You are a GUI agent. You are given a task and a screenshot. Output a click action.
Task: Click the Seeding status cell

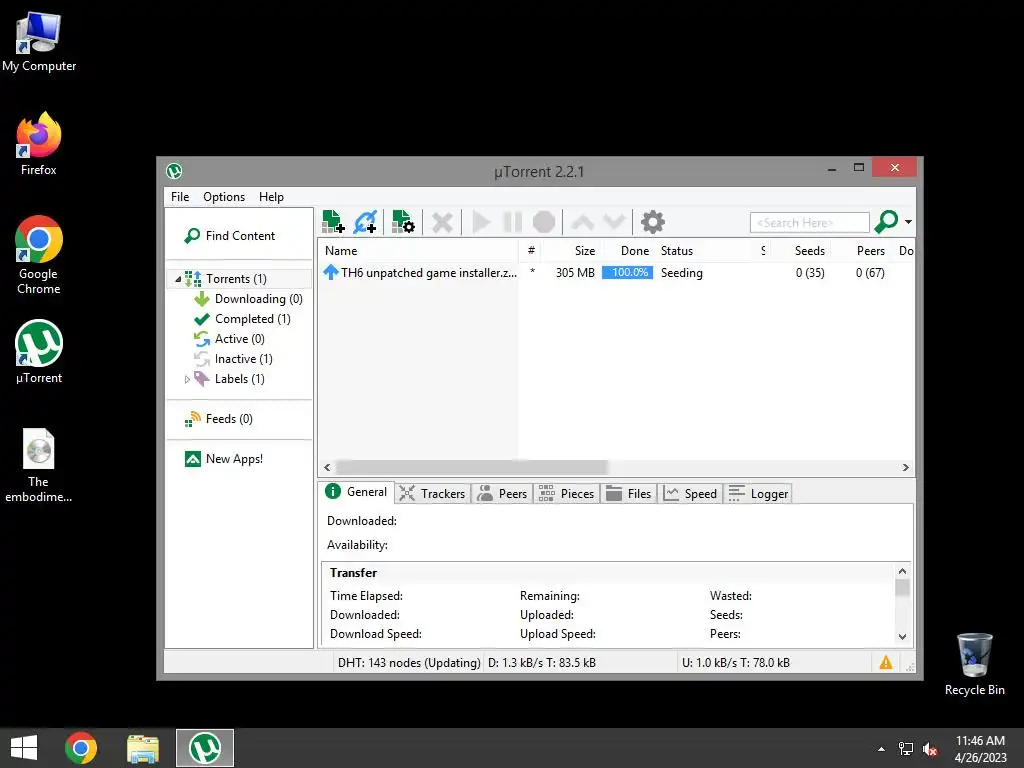(x=681, y=273)
